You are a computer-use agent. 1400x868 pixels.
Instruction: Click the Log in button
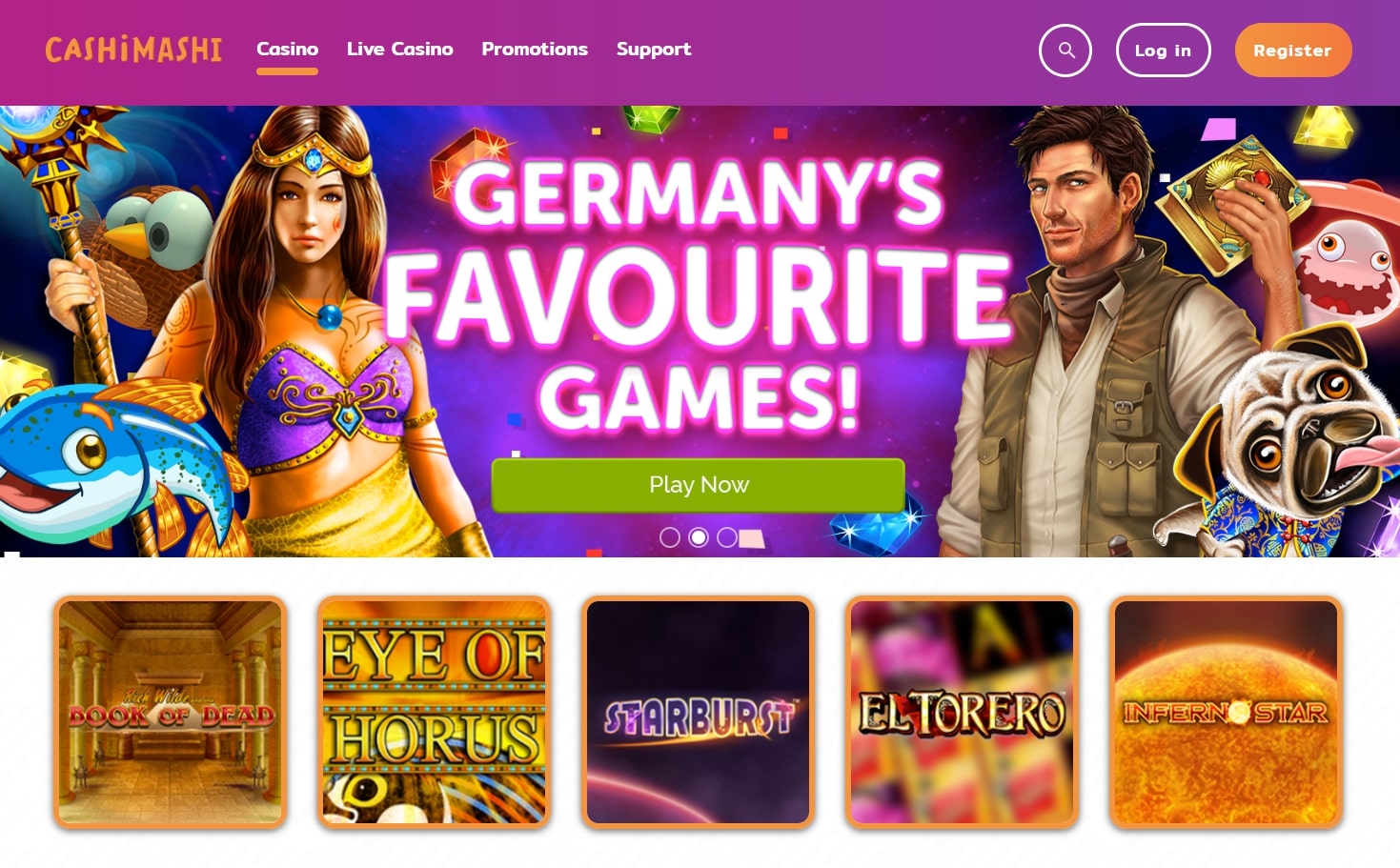coord(1163,50)
